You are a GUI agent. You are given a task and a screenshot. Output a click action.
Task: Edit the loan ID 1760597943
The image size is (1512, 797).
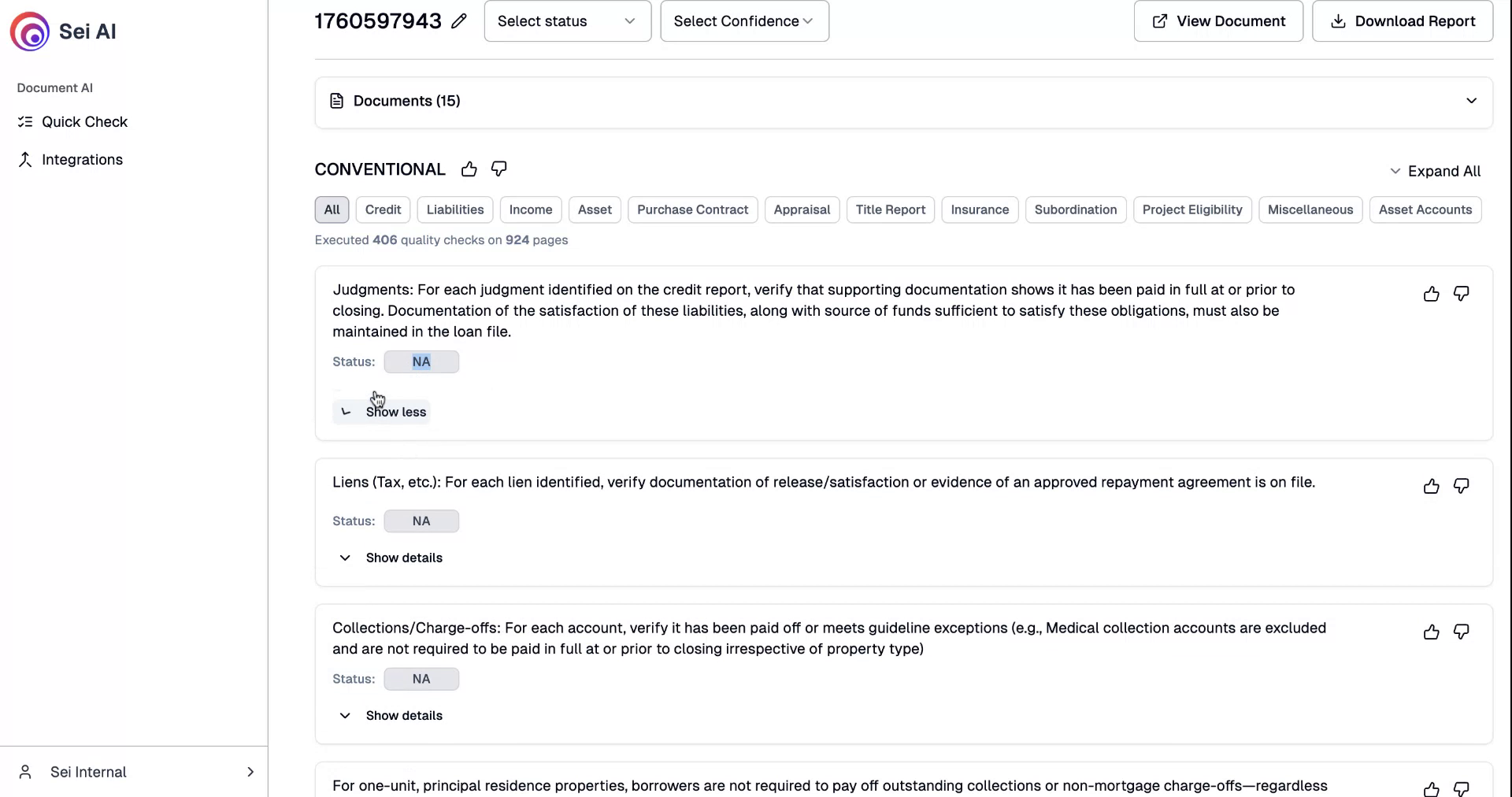459,21
